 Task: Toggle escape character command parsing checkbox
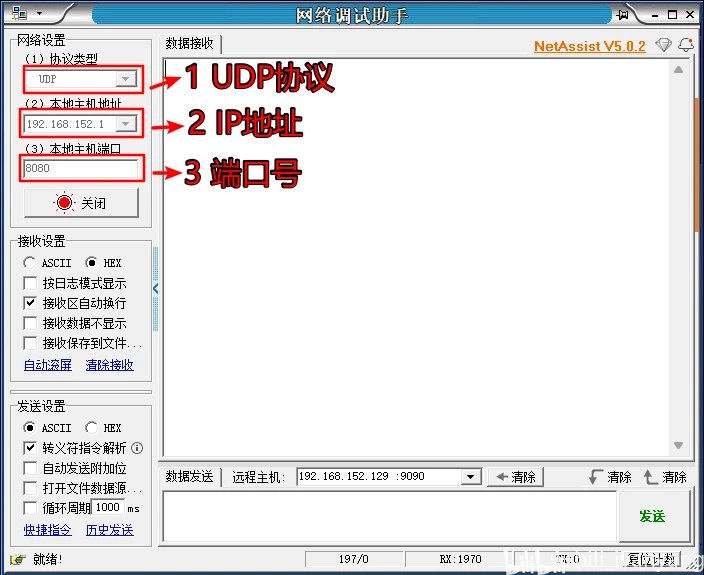(30, 448)
